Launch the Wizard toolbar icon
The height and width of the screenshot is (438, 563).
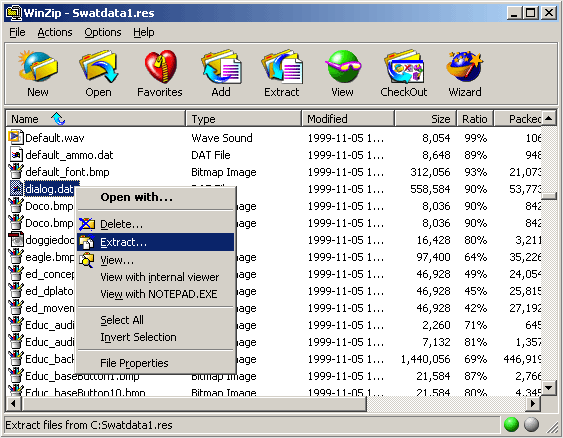465,67
